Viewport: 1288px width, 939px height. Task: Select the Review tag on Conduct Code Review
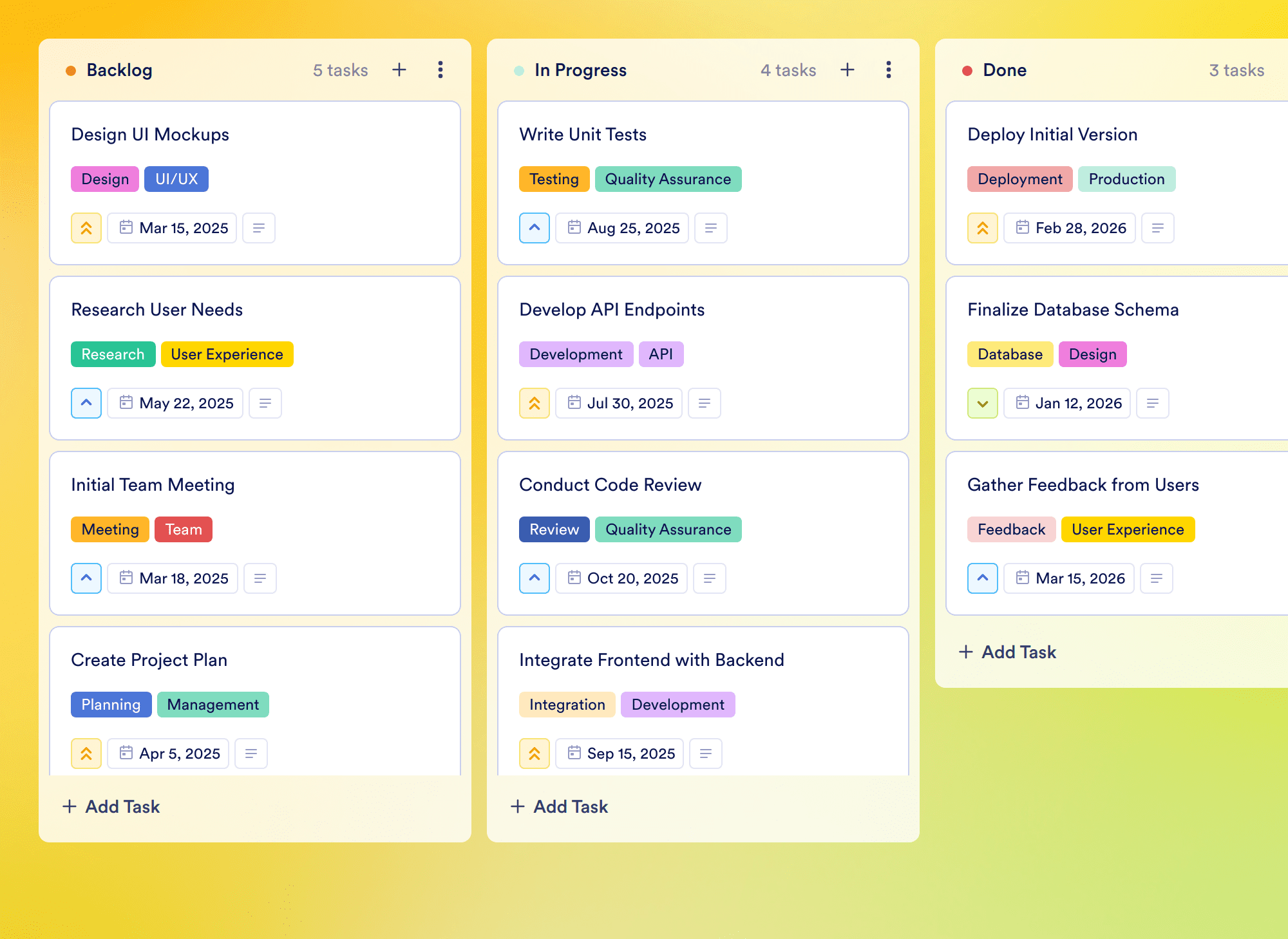pos(554,529)
